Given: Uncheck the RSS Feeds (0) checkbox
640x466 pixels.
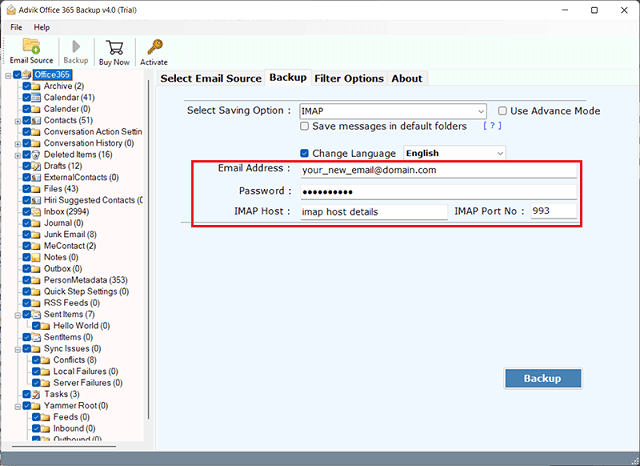Looking at the screenshot, I should pos(27,303).
